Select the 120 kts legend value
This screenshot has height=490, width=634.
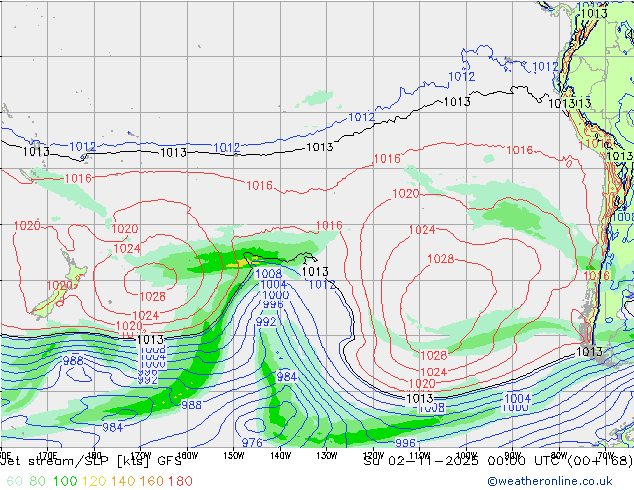[x=94, y=481]
